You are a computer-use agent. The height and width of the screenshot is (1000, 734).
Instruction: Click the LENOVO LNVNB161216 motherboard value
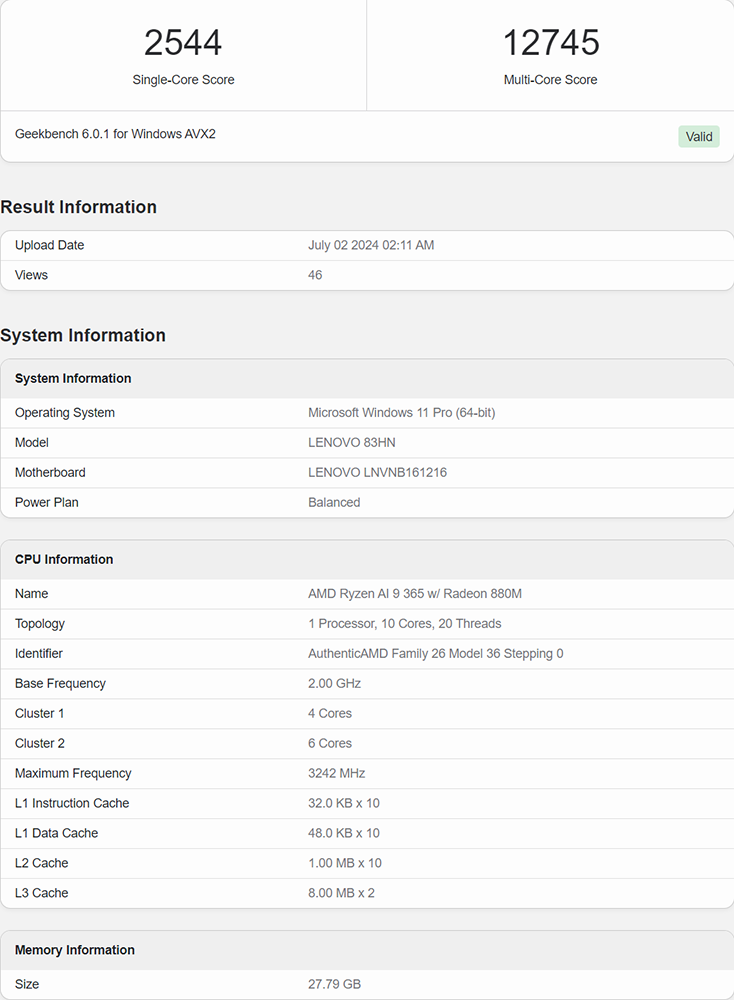pos(377,473)
